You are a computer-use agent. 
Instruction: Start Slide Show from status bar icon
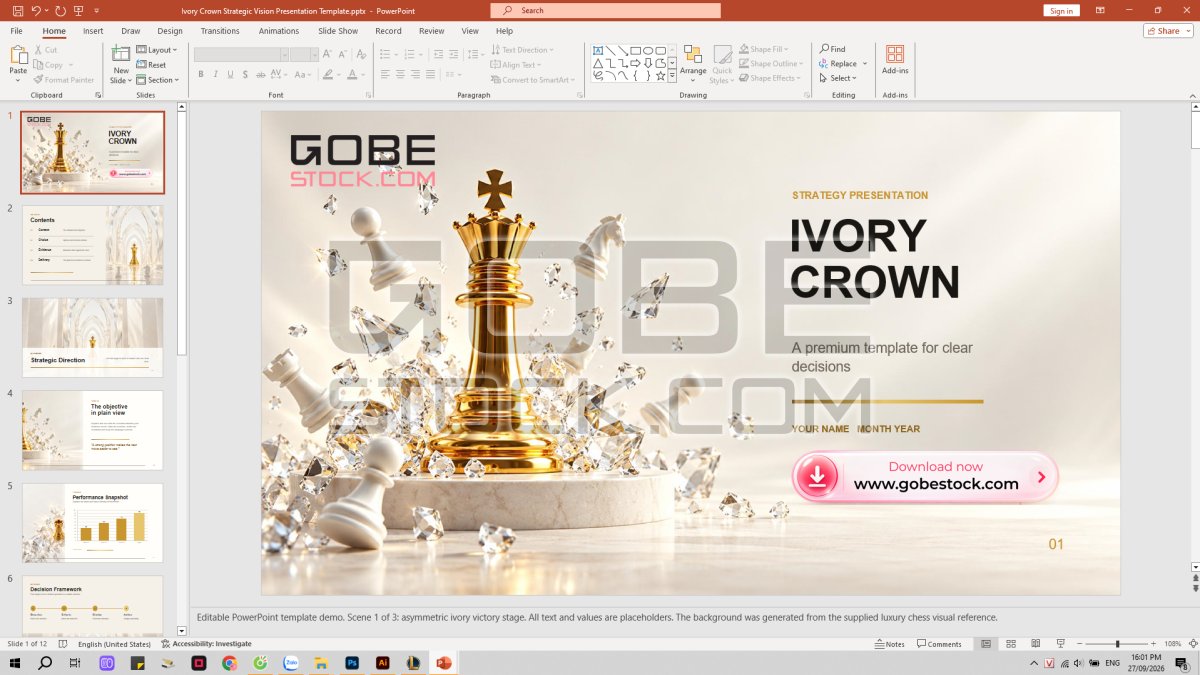[1060, 644]
